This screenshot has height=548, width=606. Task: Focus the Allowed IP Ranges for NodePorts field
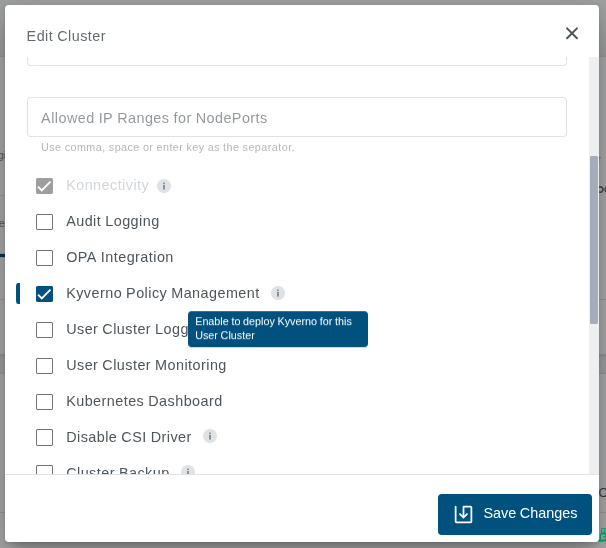coord(296,117)
